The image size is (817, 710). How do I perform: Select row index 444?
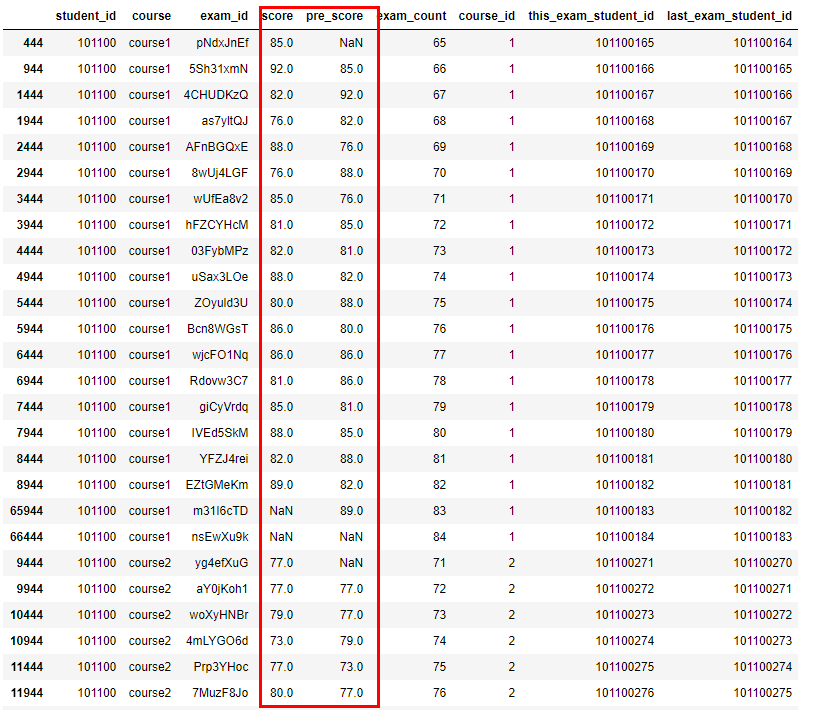coord(33,43)
